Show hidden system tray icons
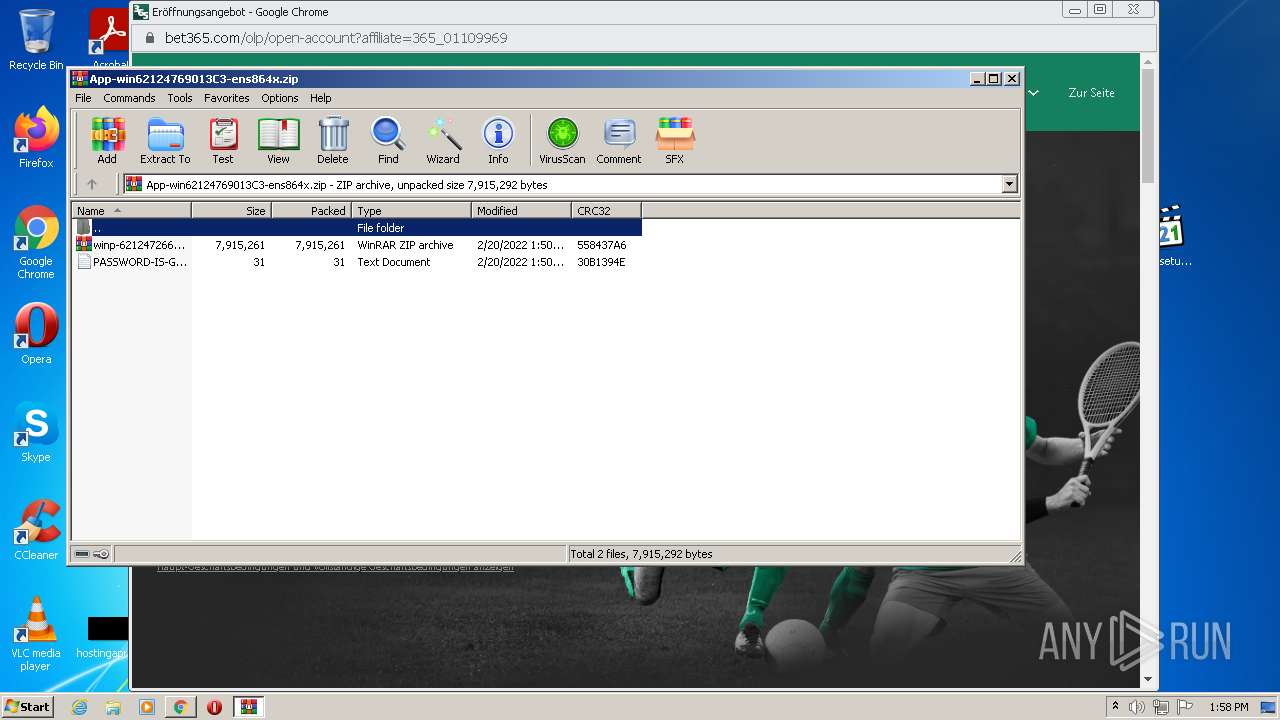The width and height of the screenshot is (1280, 720). [1115, 707]
